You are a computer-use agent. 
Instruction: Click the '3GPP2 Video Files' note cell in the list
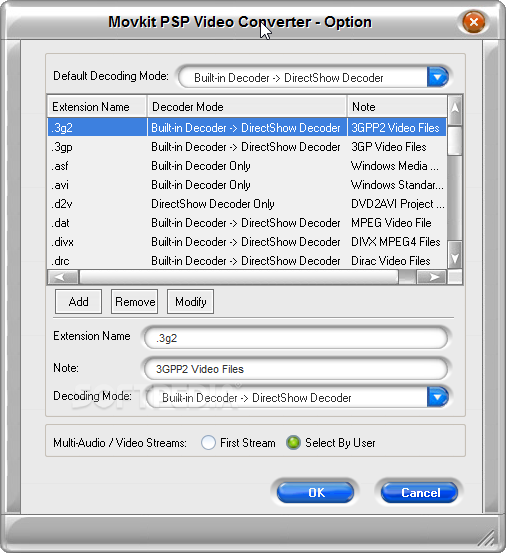point(395,127)
